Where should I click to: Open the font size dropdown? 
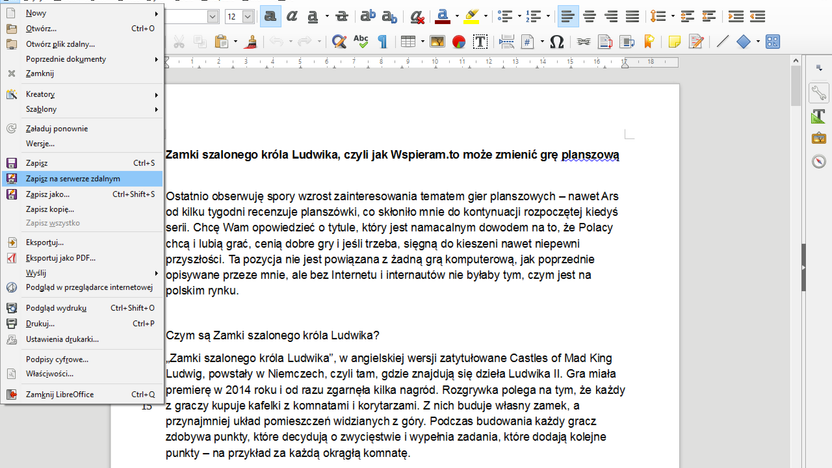click(x=248, y=17)
